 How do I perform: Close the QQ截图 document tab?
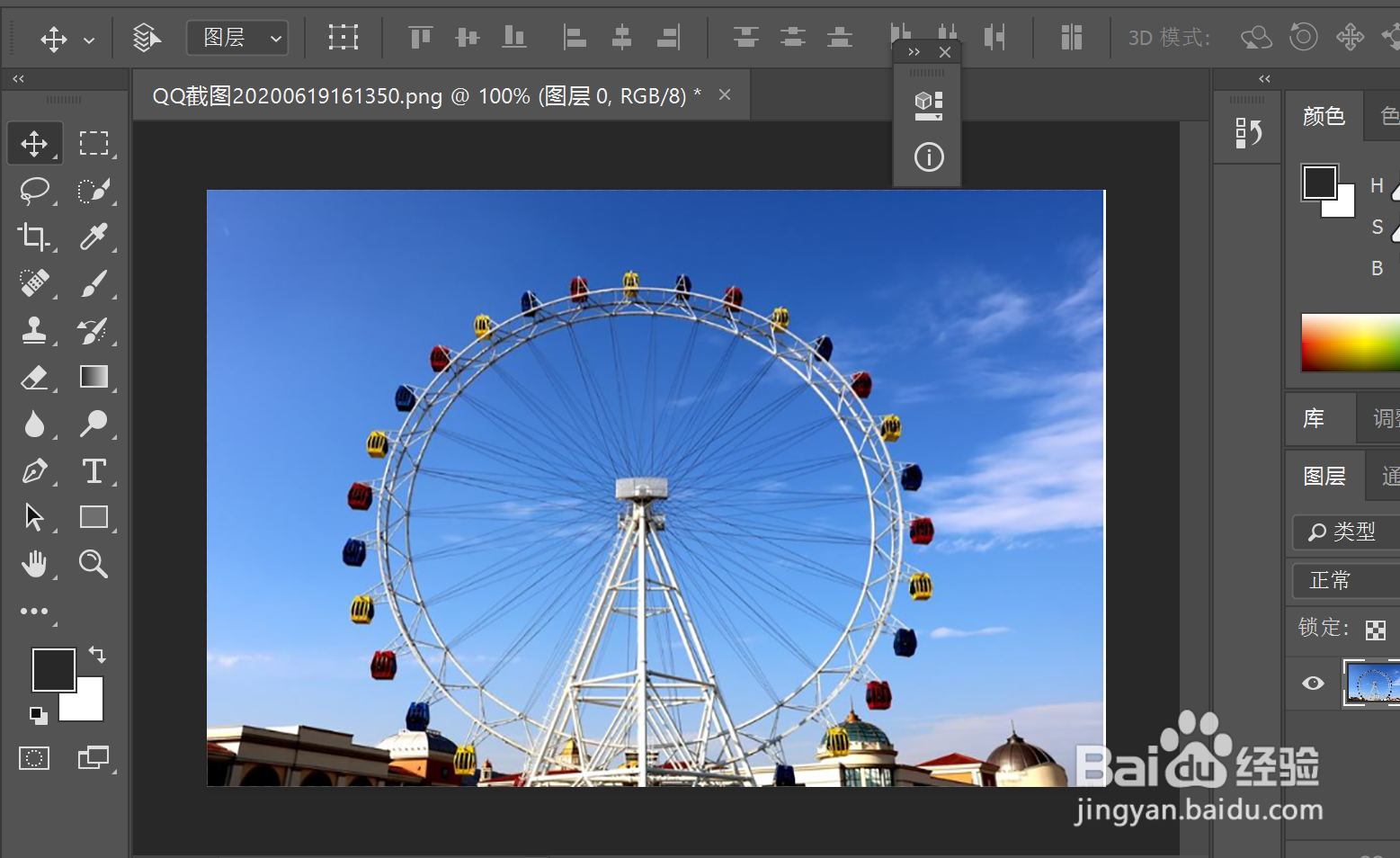point(725,95)
